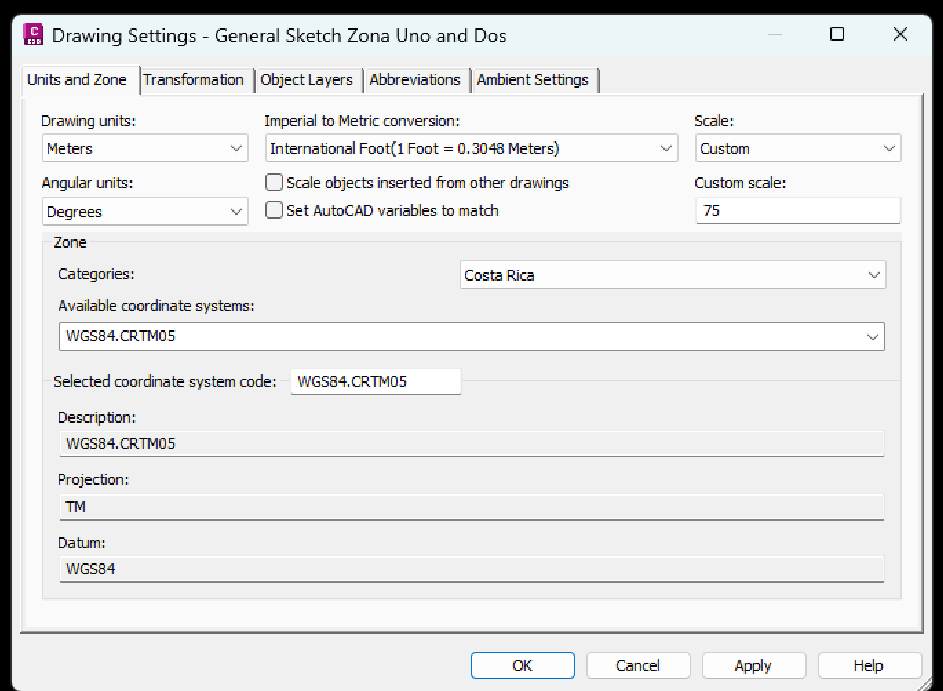
Task: Open Help for drawing settings
Action: [x=868, y=665]
